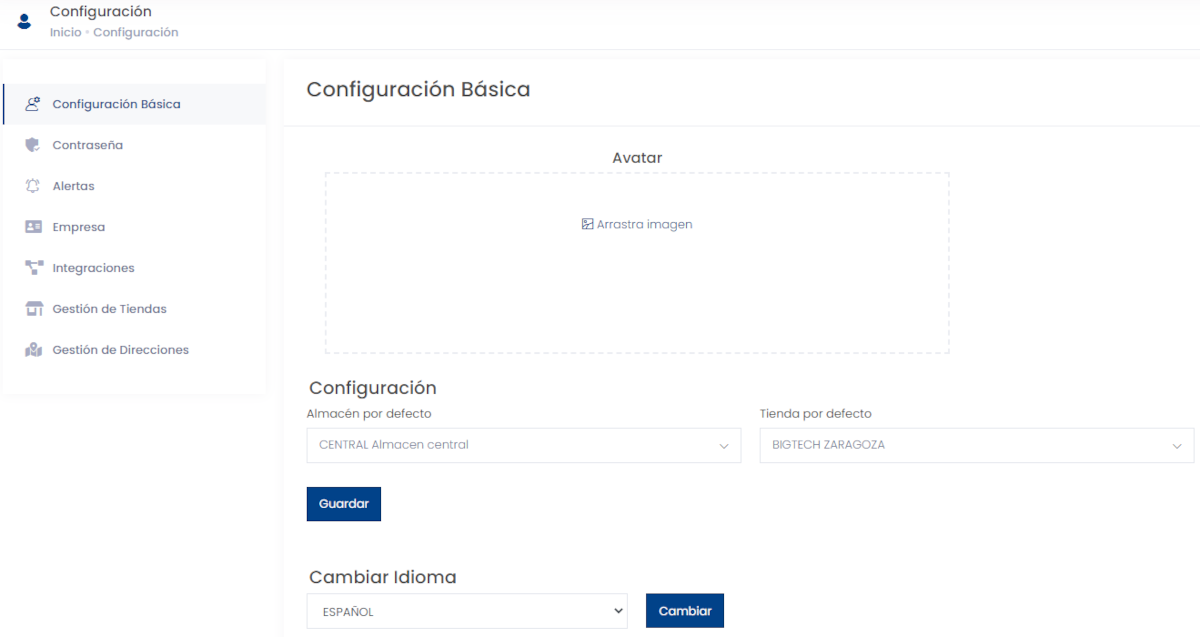Click the Avatar label
The image size is (1200, 637).
(637, 157)
